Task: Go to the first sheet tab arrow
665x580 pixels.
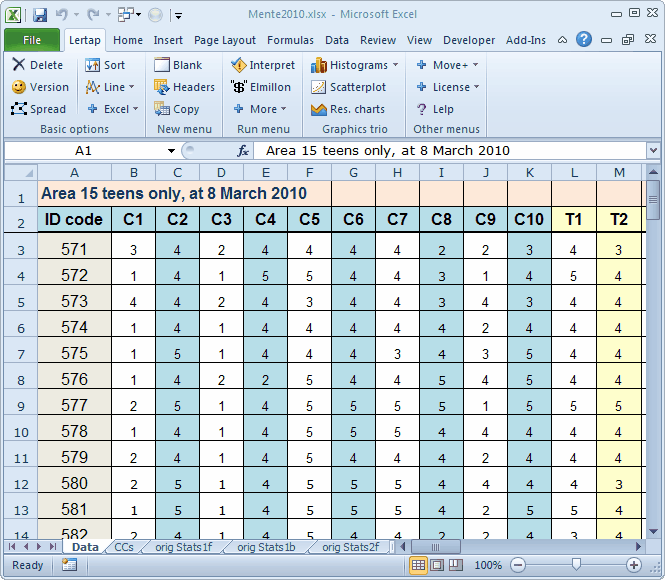Action: (12, 547)
